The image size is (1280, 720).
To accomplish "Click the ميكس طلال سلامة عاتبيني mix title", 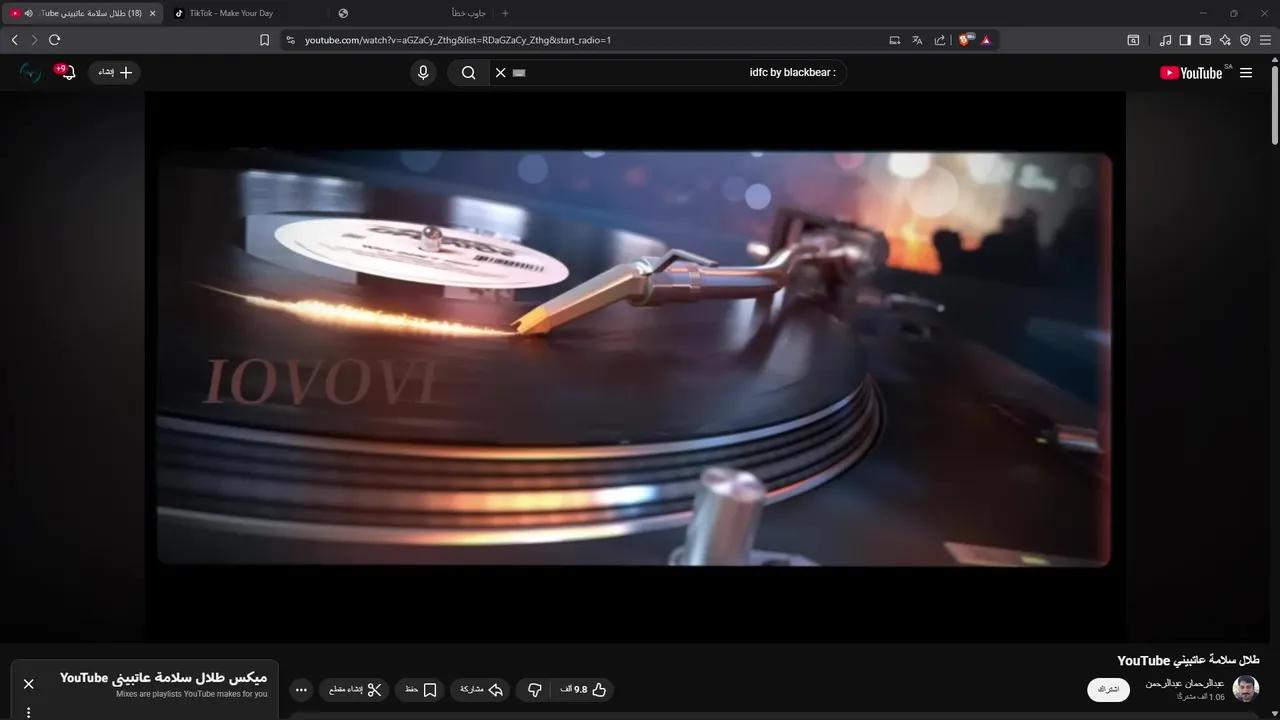I will click(x=163, y=678).
